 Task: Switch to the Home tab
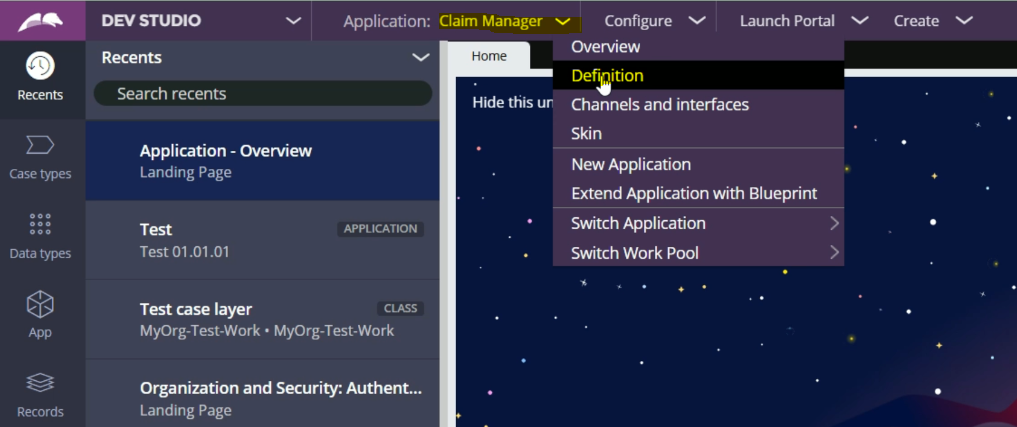click(x=489, y=56)
